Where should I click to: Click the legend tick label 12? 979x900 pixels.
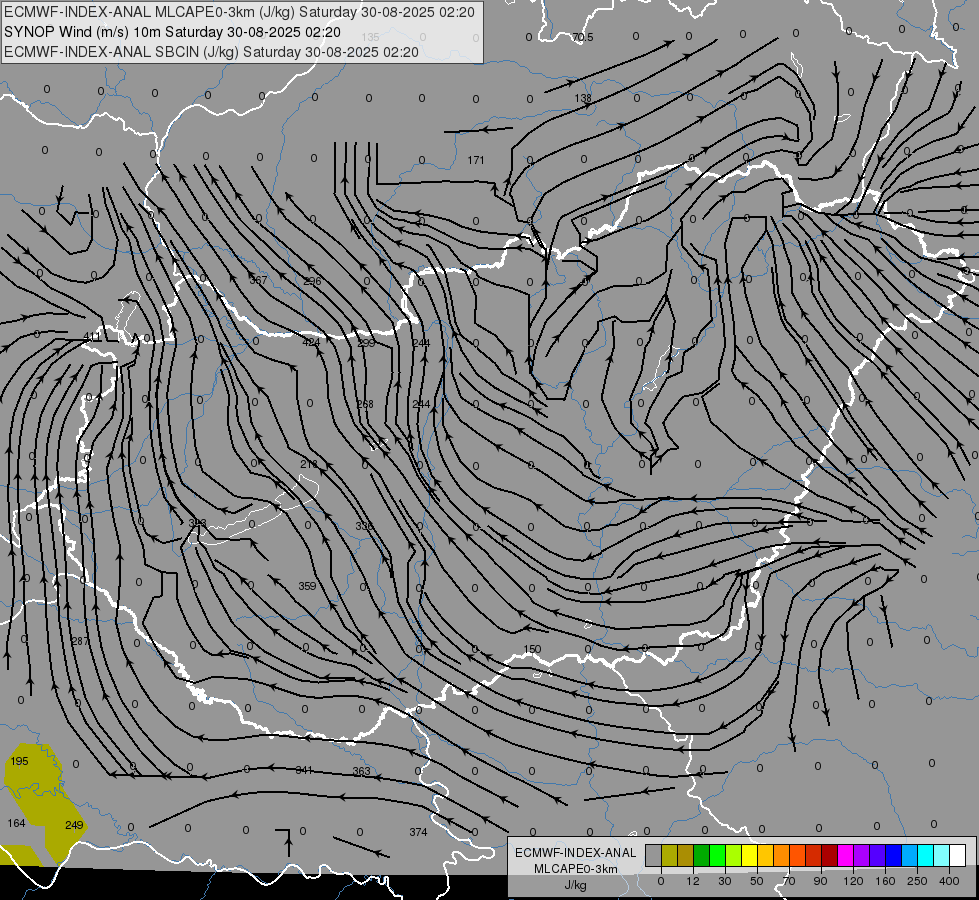click(x=693, y=881)
